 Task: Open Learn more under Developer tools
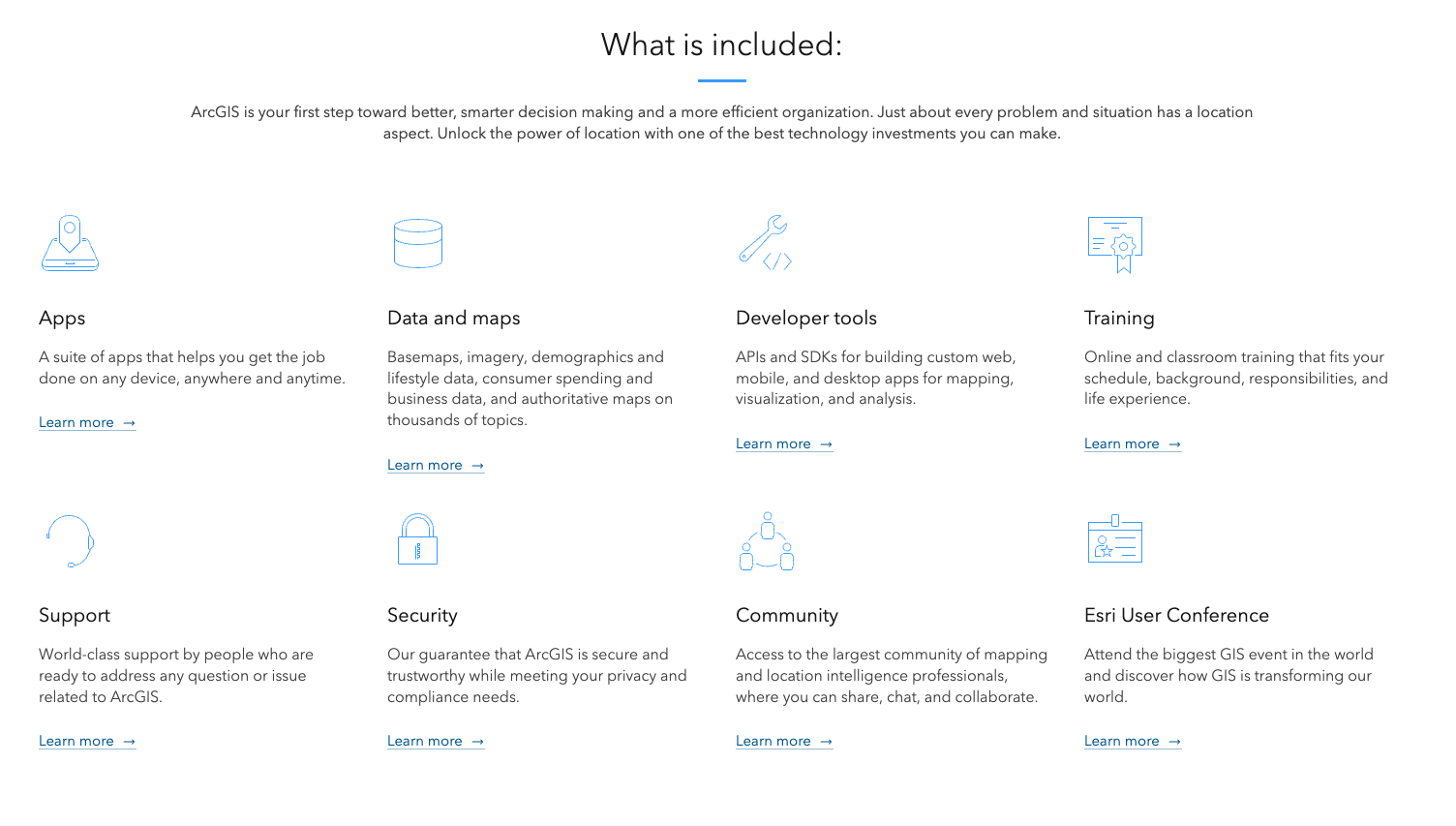(x=775, y=444)
